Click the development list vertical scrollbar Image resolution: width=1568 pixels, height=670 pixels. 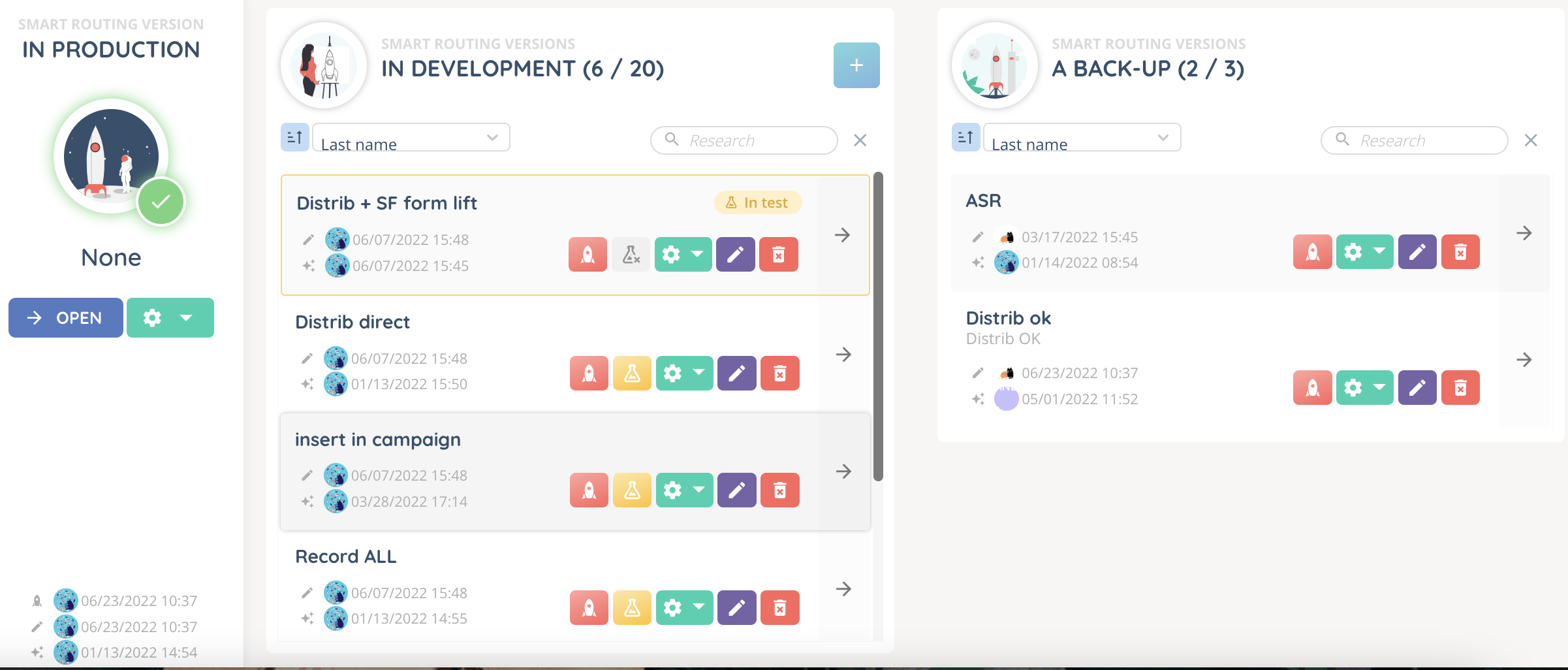pyautogui.click(x=878, y=327)
